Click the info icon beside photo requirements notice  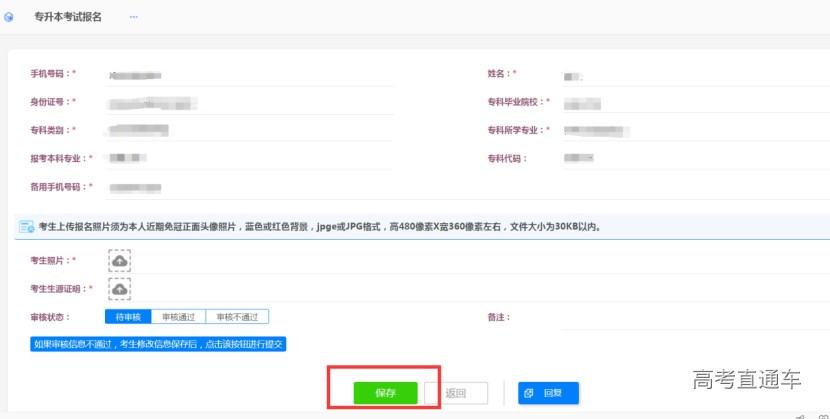pos(27,227)
